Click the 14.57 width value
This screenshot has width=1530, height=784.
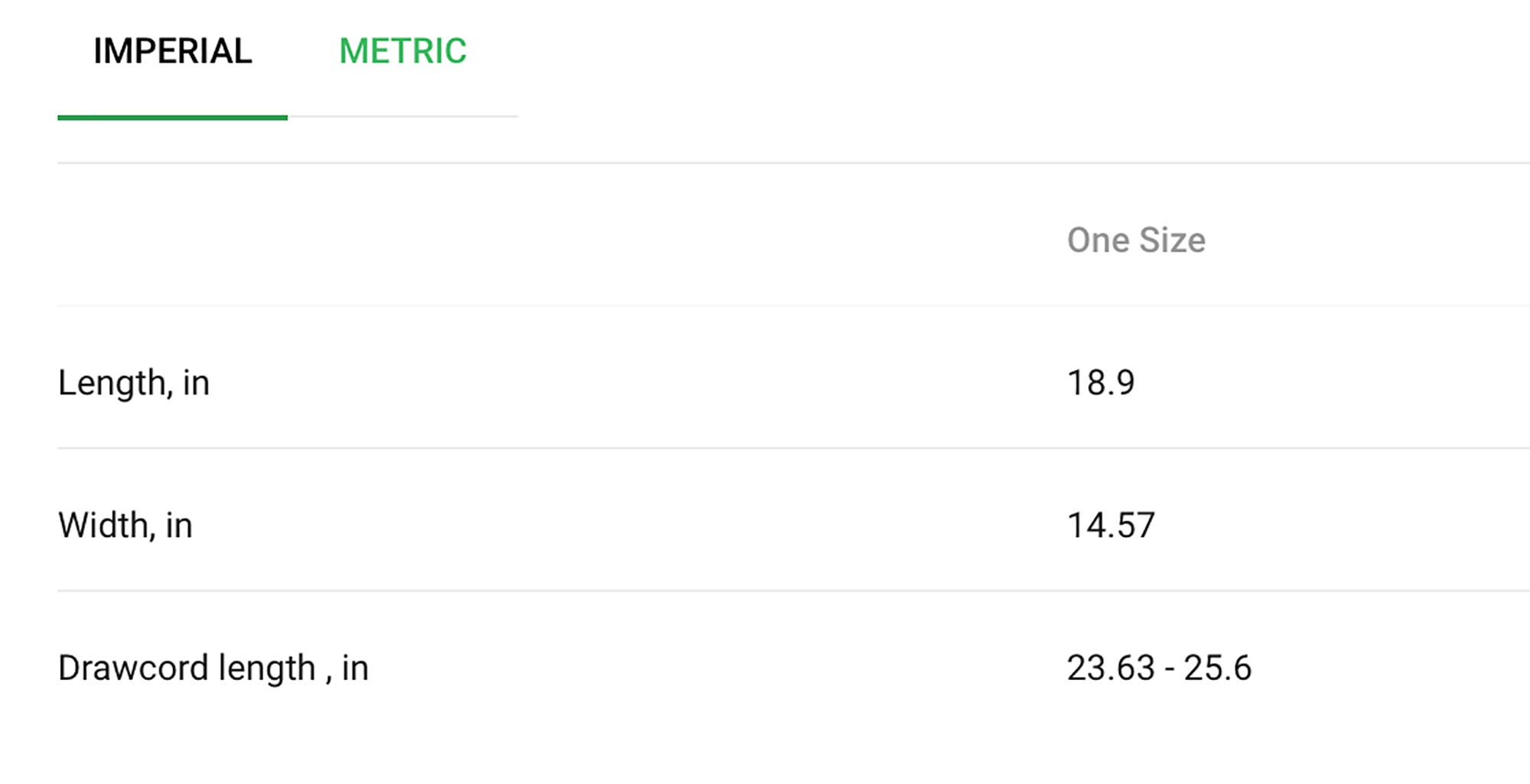pyautogui.click(x=1111, y=525)
